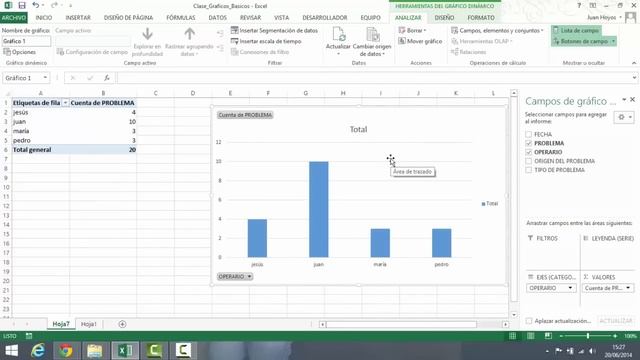
Task: Open File Explorer from taskbar
Action: click(94, 351)
